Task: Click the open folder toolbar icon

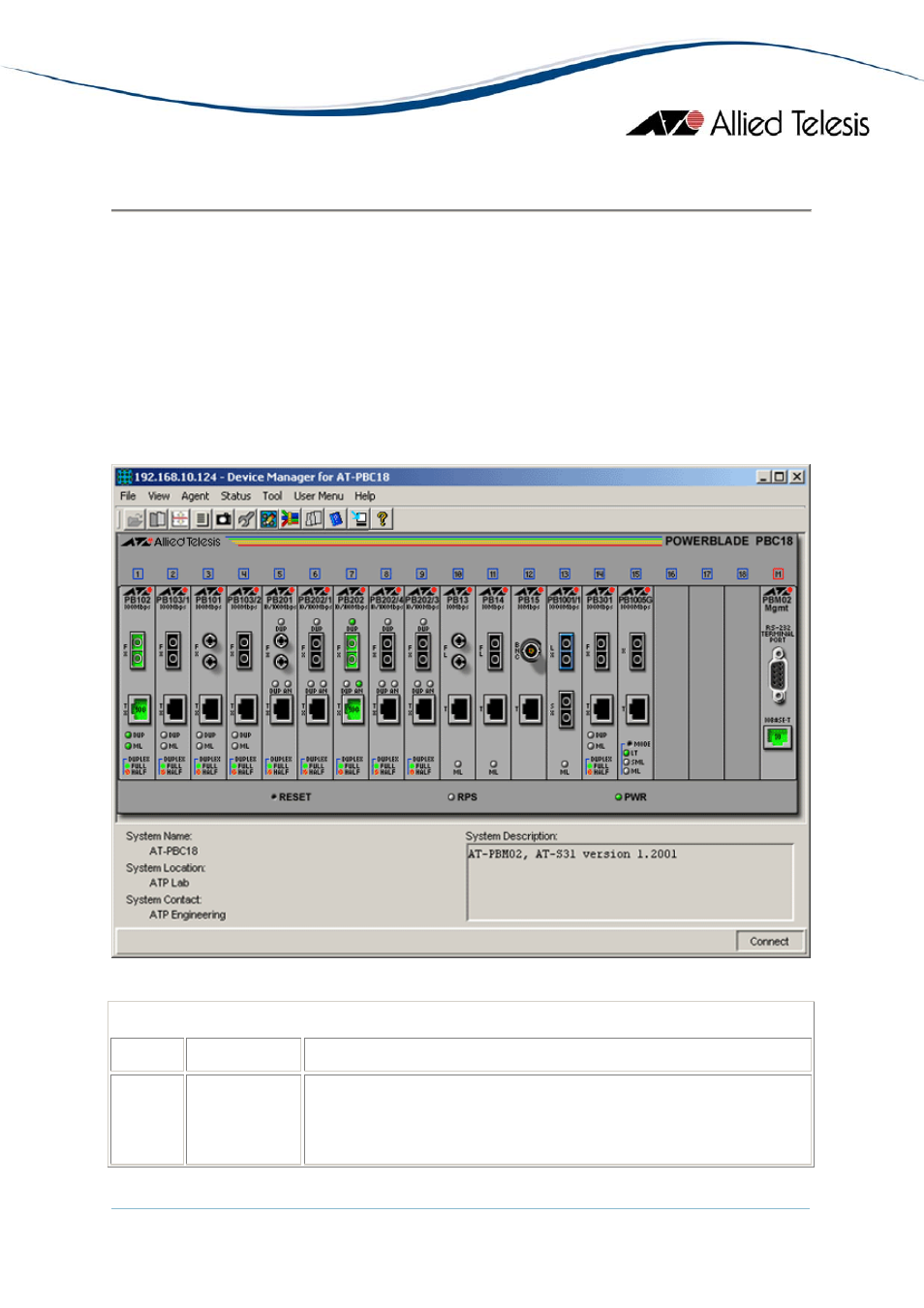Action: point(135,519)
